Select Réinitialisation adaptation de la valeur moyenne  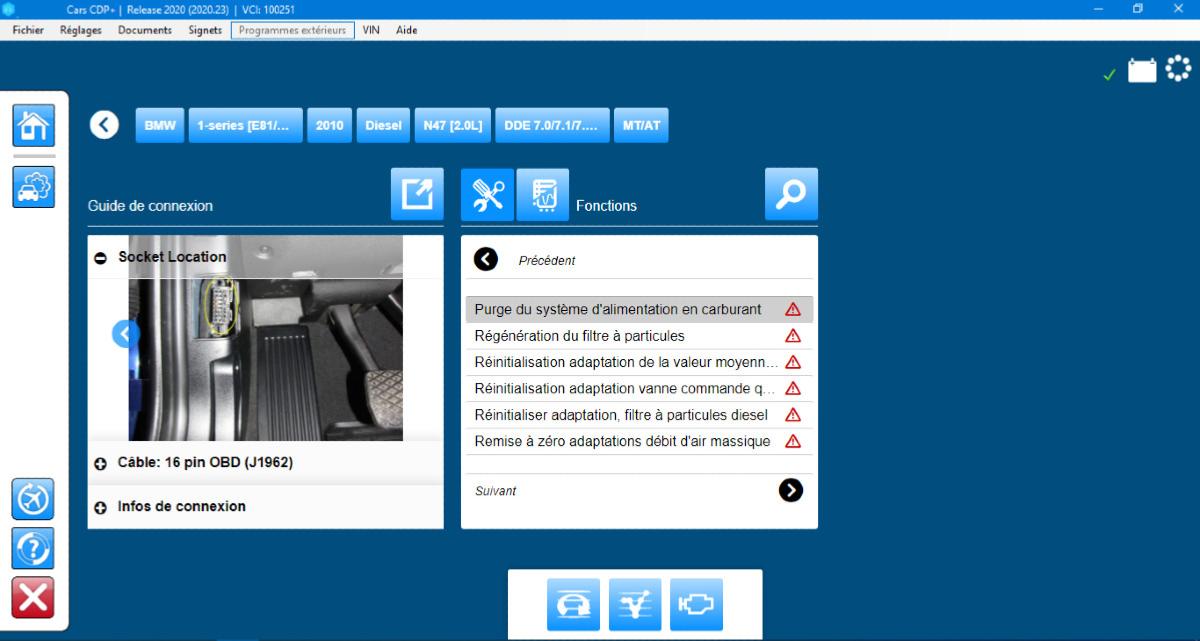click(x=639, y=362)
